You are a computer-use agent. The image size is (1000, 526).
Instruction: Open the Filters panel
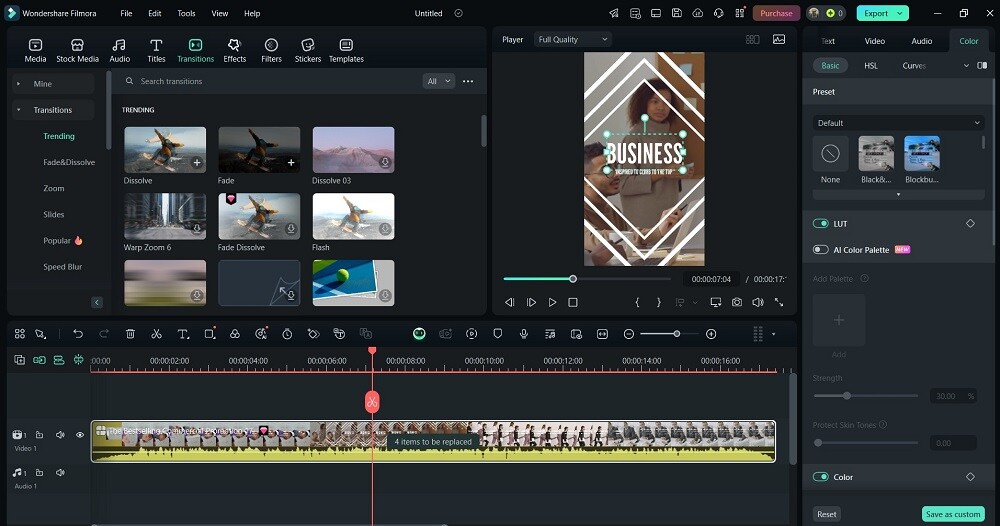click(271, 50)
